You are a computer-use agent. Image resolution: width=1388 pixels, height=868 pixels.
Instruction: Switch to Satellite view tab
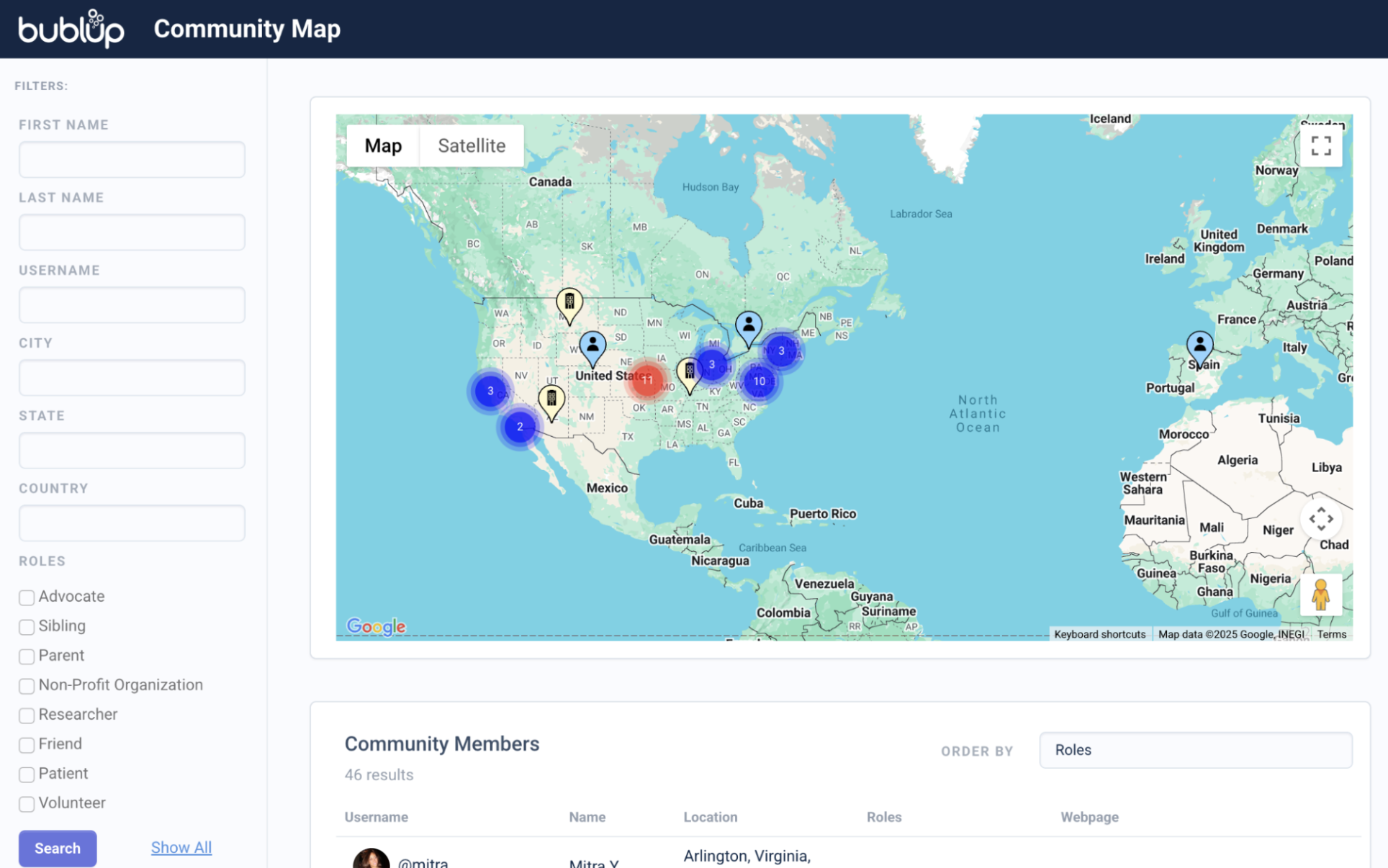[x=472, y=146]
